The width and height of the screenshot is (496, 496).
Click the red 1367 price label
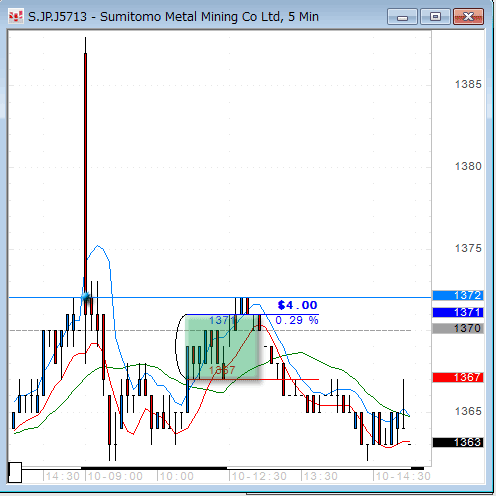click(458, 377)
